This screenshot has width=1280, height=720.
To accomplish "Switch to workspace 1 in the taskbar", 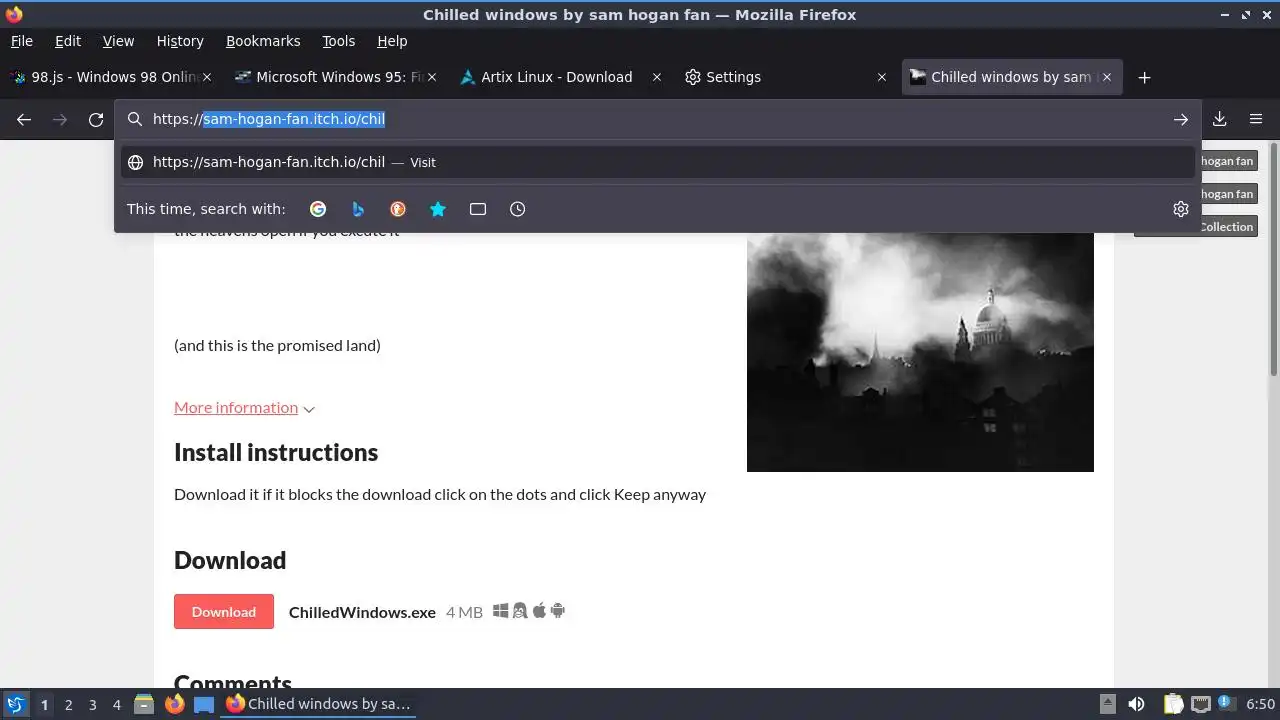I will (x=44, y=704).
